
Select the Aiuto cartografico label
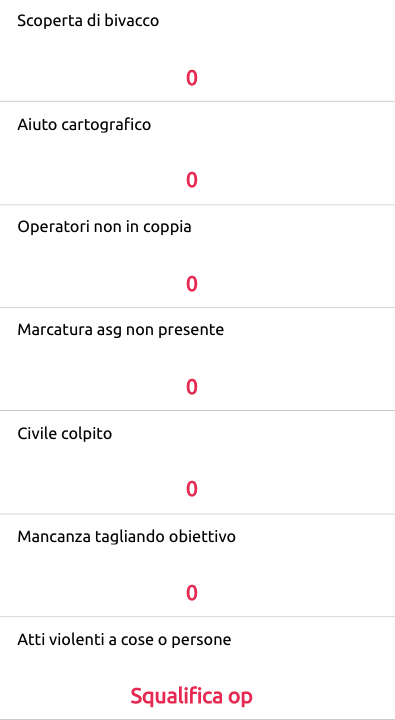[84, 124]
